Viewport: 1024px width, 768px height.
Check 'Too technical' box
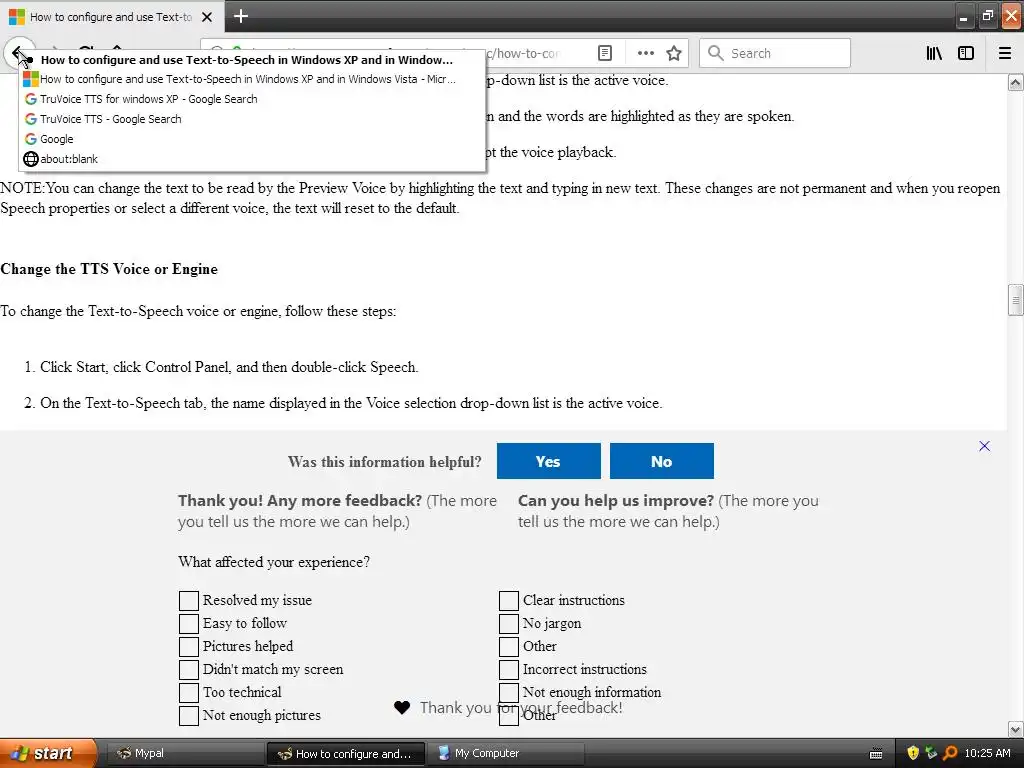coord(189,692)
